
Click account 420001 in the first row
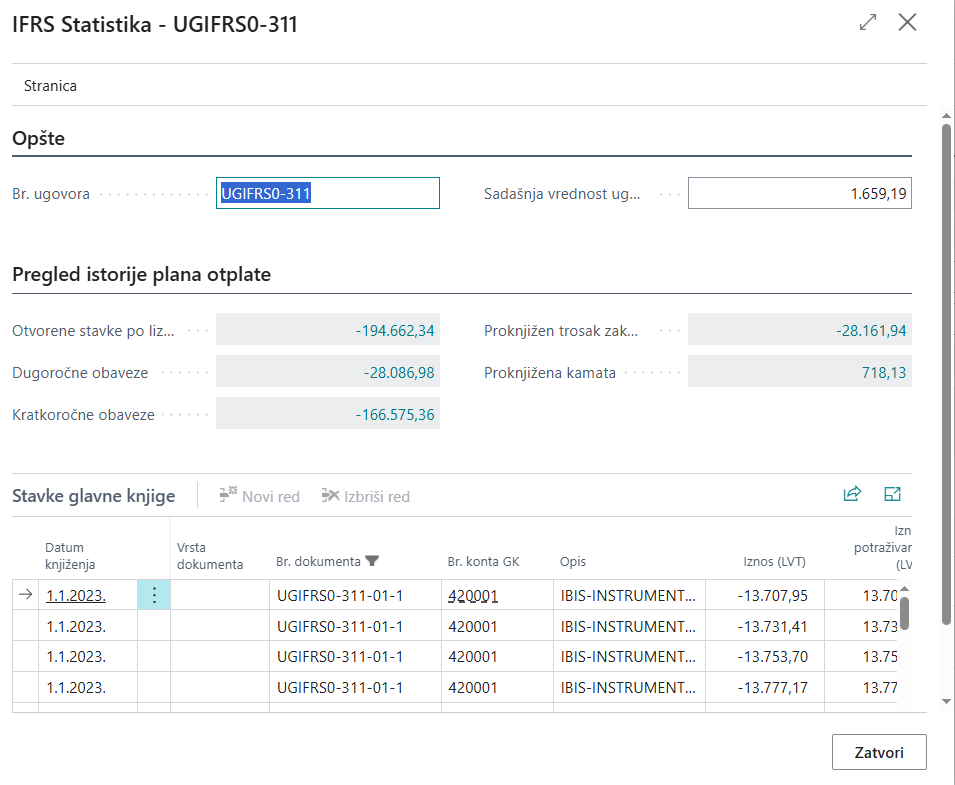tap(473, 596)
